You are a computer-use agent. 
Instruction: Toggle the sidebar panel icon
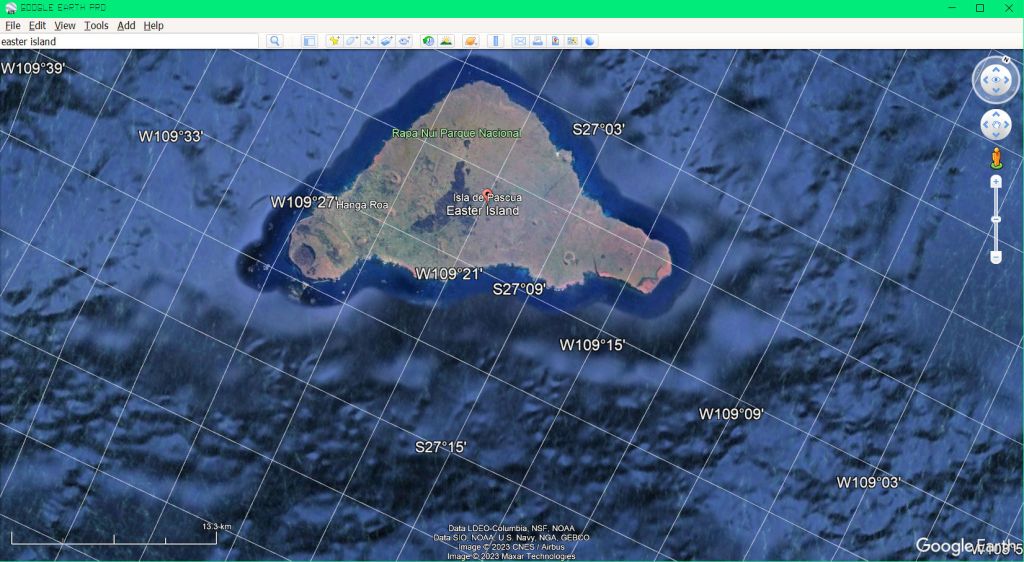click(x=309, y=41)
